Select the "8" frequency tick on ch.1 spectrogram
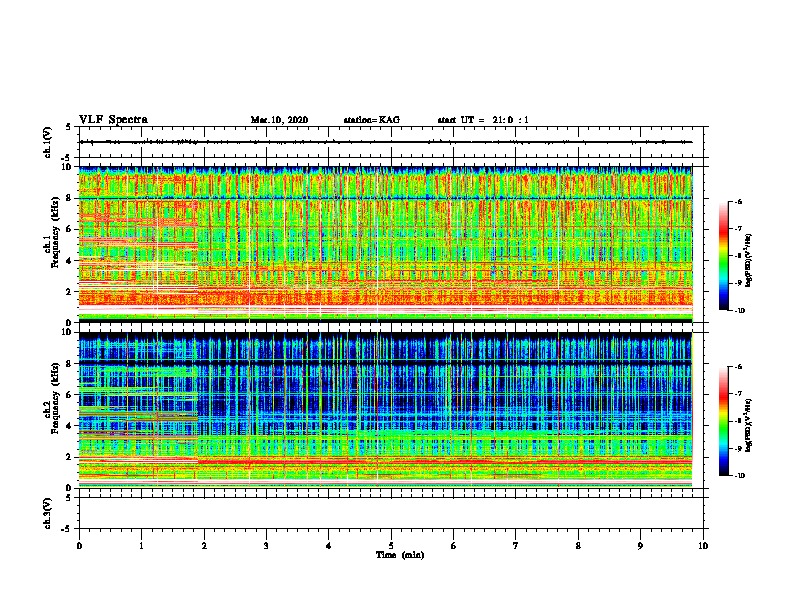Viewport: 792px width, 612px height. [x=69, y=198]
